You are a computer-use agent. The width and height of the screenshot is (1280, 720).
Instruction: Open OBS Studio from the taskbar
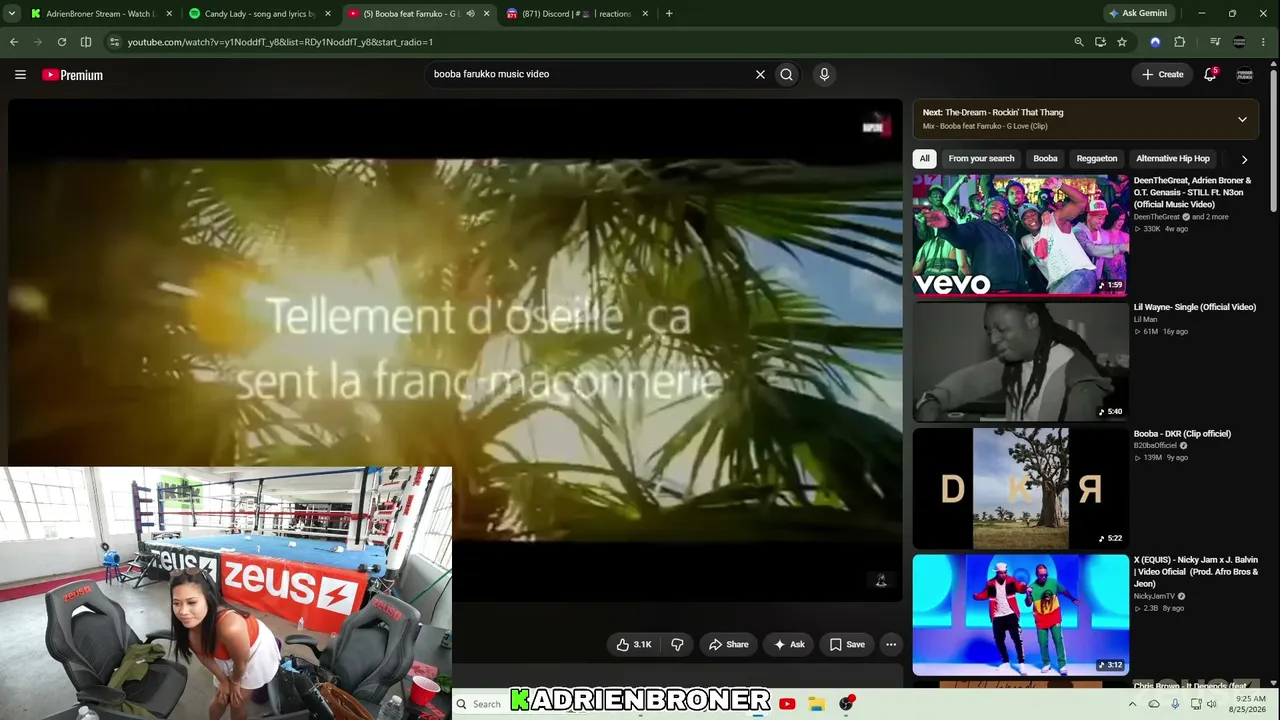(x=846, y=704)
